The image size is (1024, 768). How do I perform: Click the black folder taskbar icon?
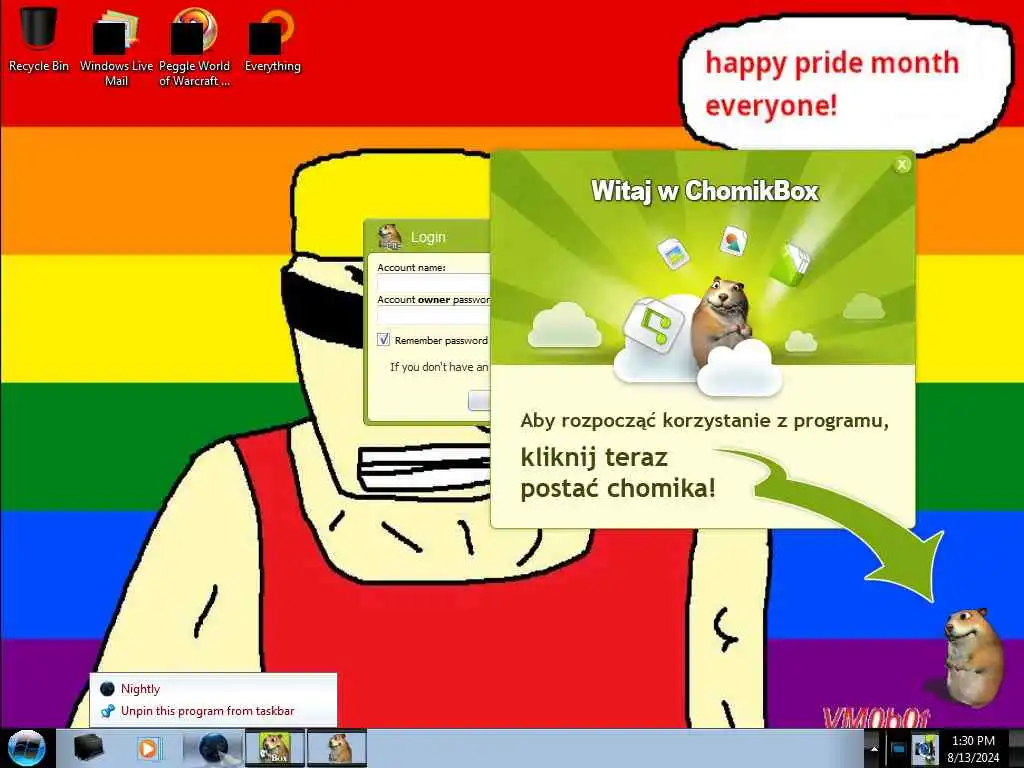[x=88, y=748]
